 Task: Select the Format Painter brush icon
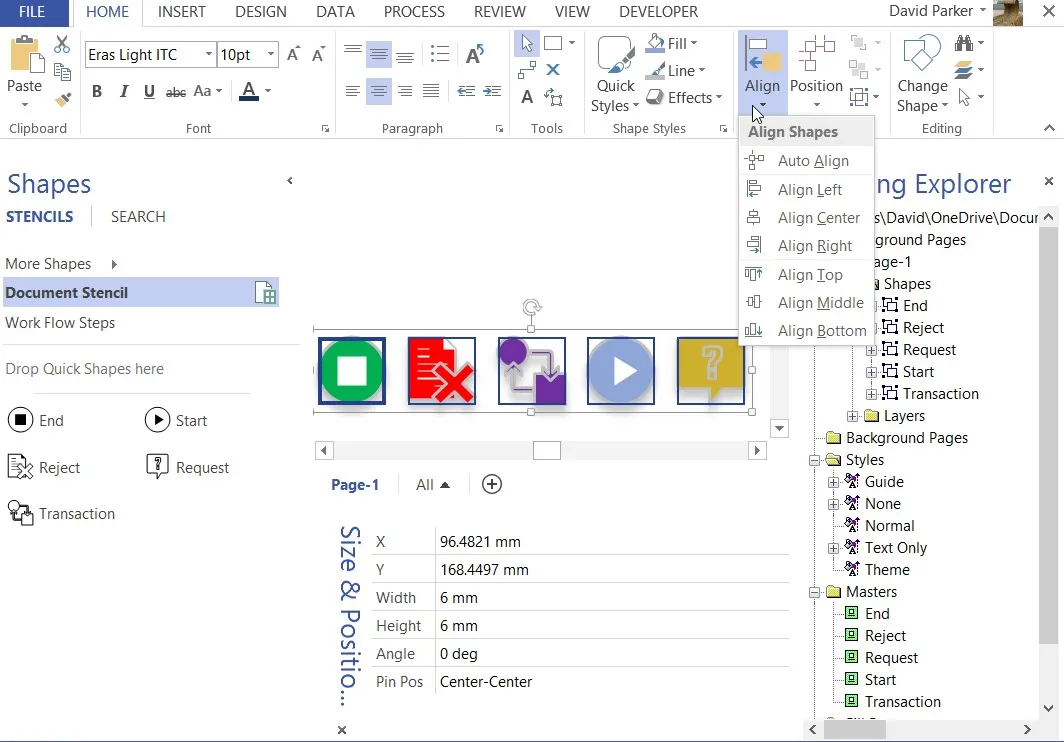coord(62,99)
